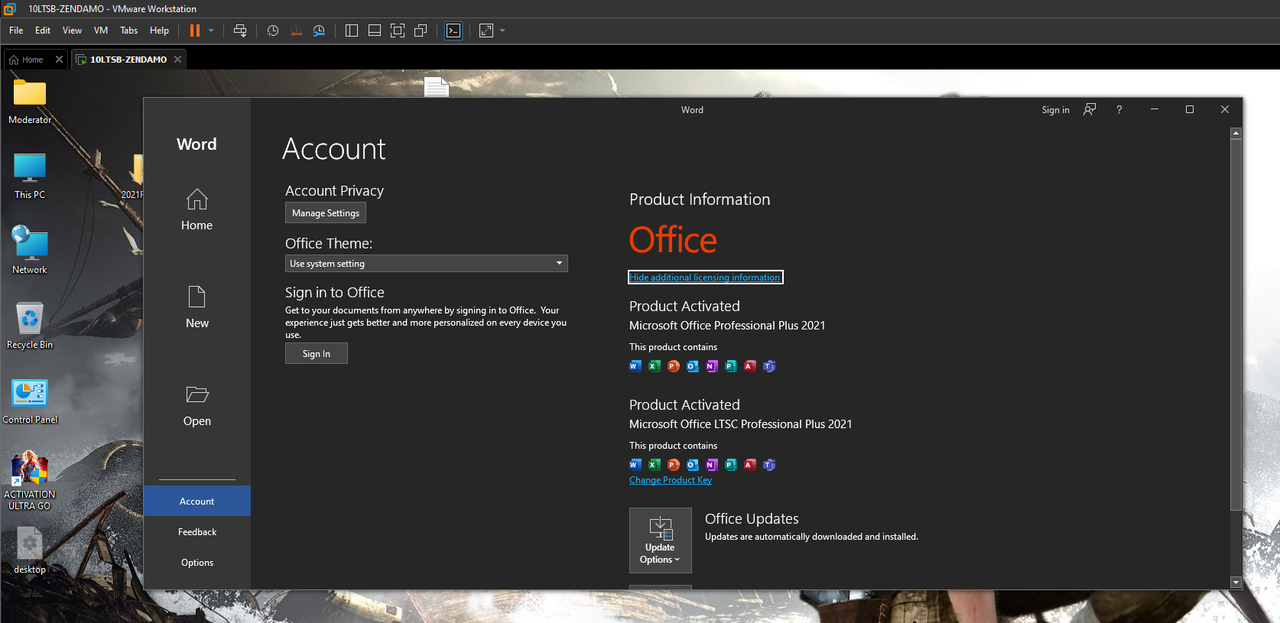Close the VMware Home tab
This screenshot has width=1280, height=623.
59,60
